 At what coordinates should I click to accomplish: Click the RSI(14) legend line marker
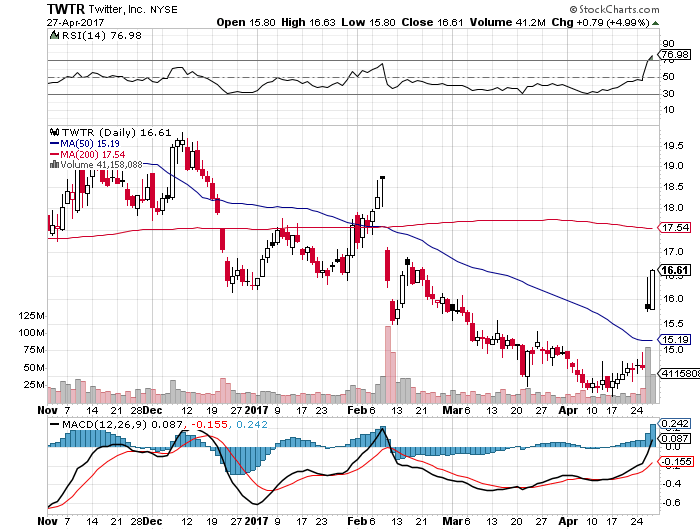pos(53,36)
